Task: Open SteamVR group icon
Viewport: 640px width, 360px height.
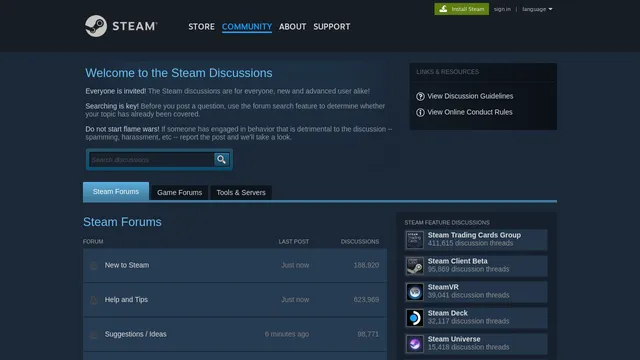Action: coord(415,292)
